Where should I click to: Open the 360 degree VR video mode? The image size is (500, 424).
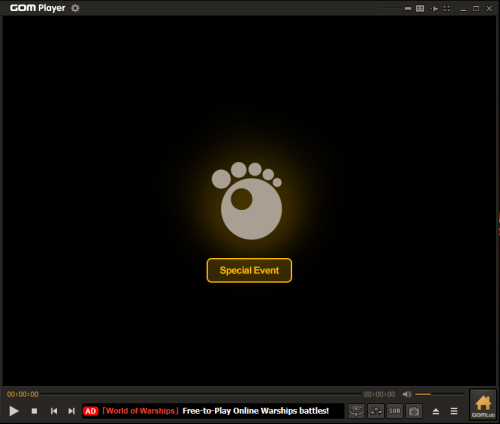pos(356,411)
